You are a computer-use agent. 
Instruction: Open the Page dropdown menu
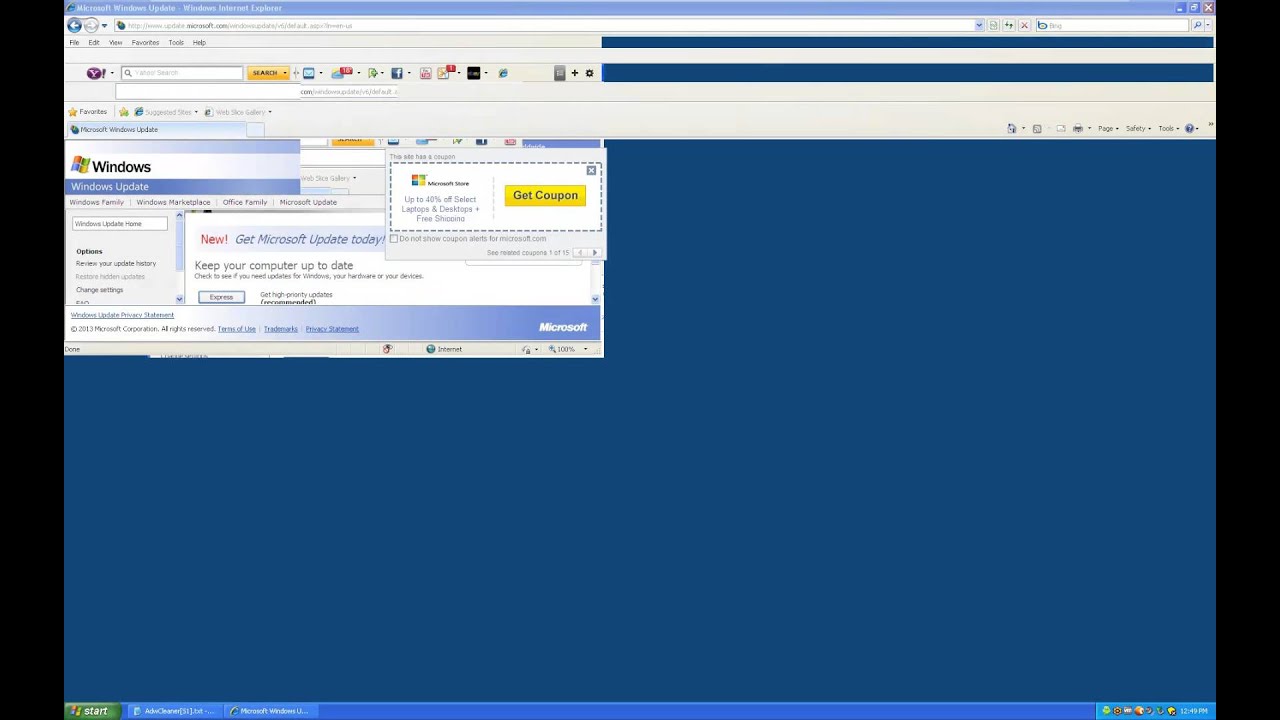pyautogui.click(x=1107, y=128)
